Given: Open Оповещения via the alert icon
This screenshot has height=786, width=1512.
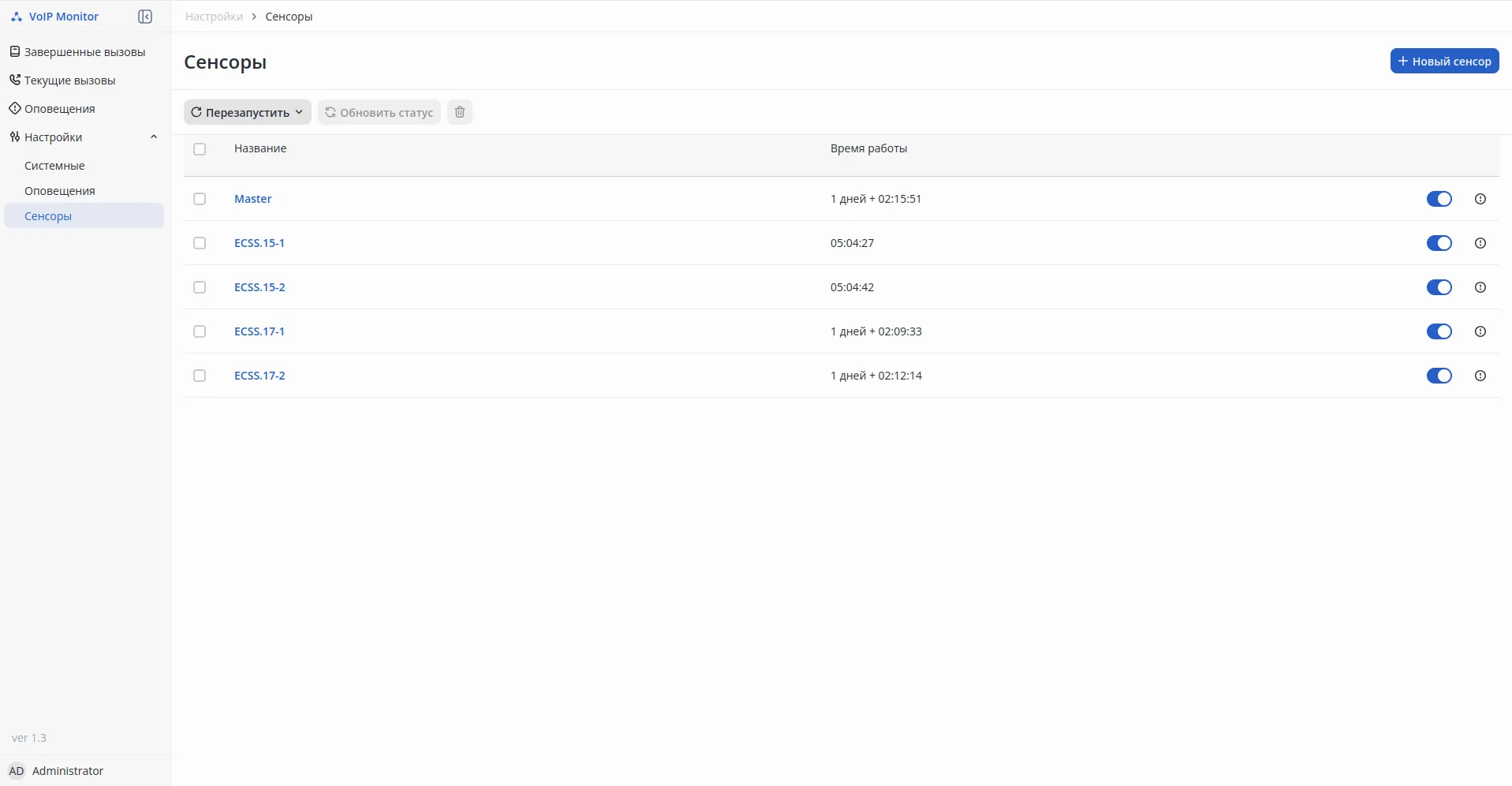Looking at the screenshot, I should click(x=13, y=109).
